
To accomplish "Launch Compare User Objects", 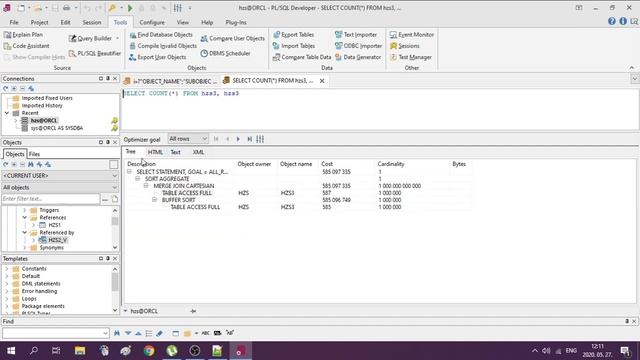I will 233,38.
